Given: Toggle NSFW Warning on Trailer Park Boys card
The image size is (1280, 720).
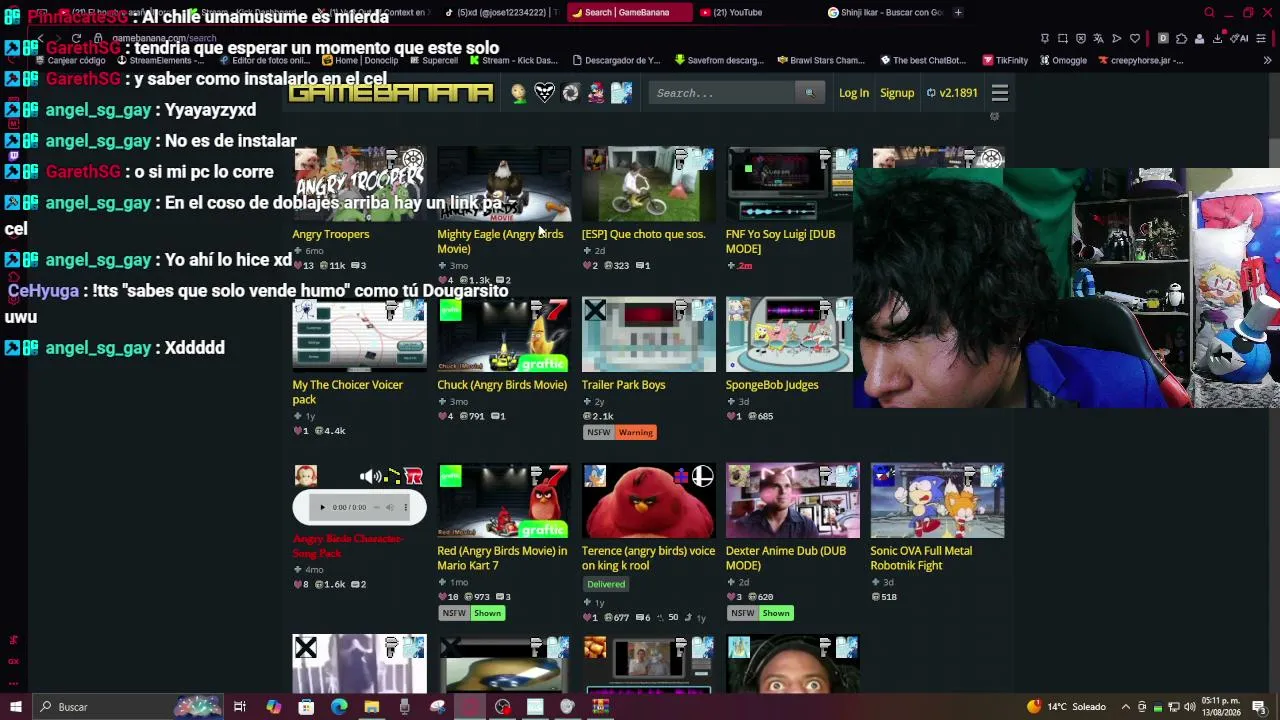Looking at the screenshot, I should coord(620,432).
